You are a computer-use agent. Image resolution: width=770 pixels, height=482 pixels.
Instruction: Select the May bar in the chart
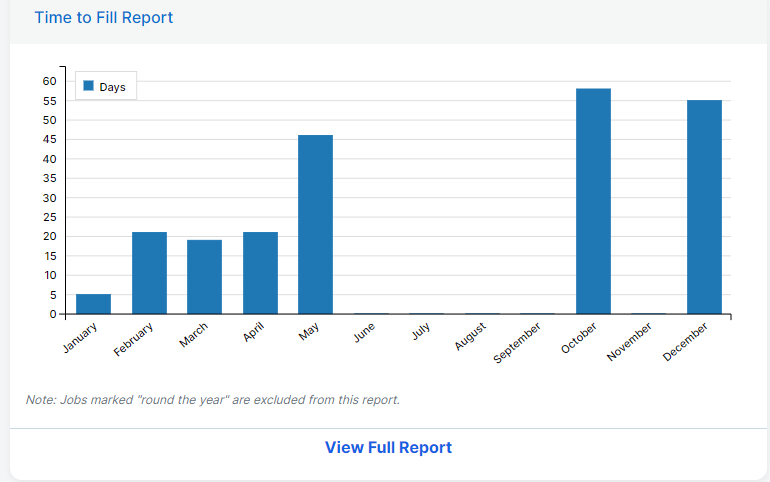point(315,224)
